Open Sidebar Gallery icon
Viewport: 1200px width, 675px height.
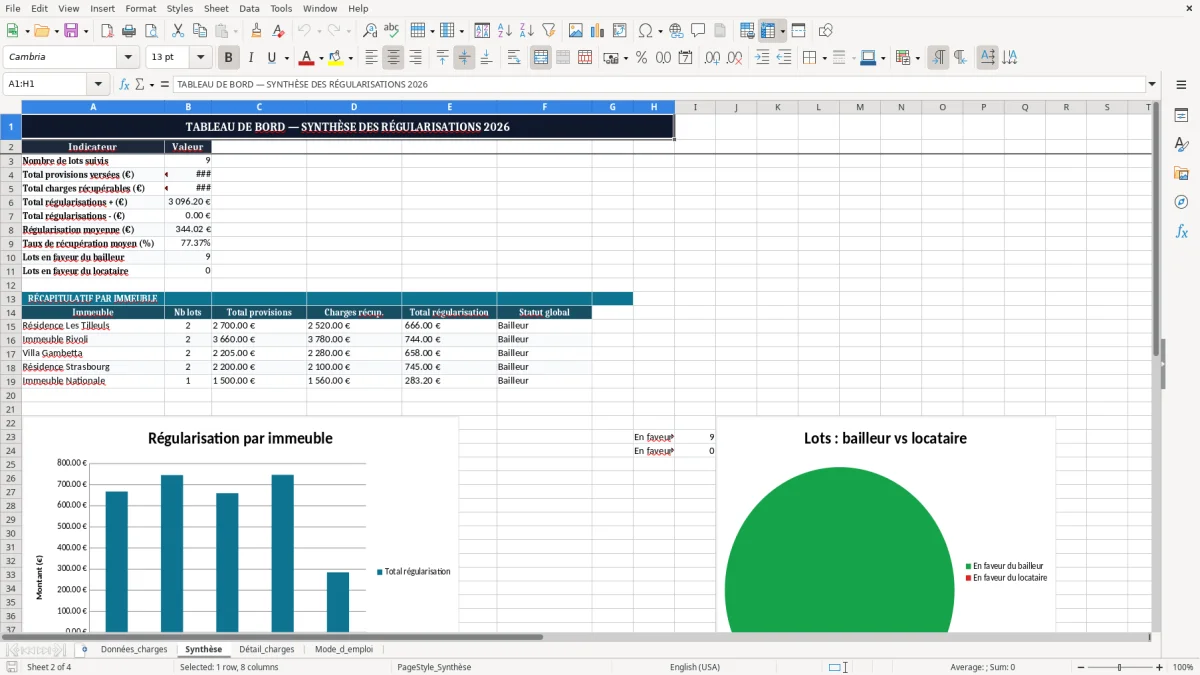click(1181, 173)
